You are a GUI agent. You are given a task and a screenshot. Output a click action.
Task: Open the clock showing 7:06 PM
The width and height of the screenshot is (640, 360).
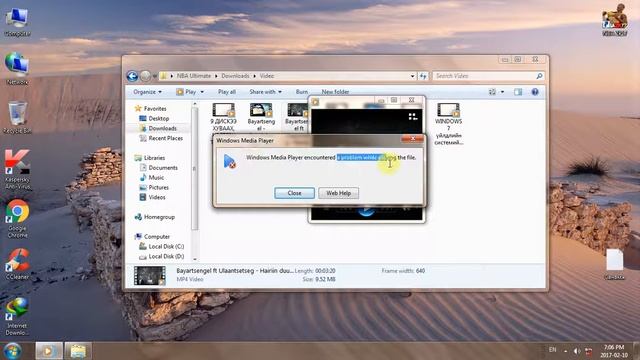614,351
